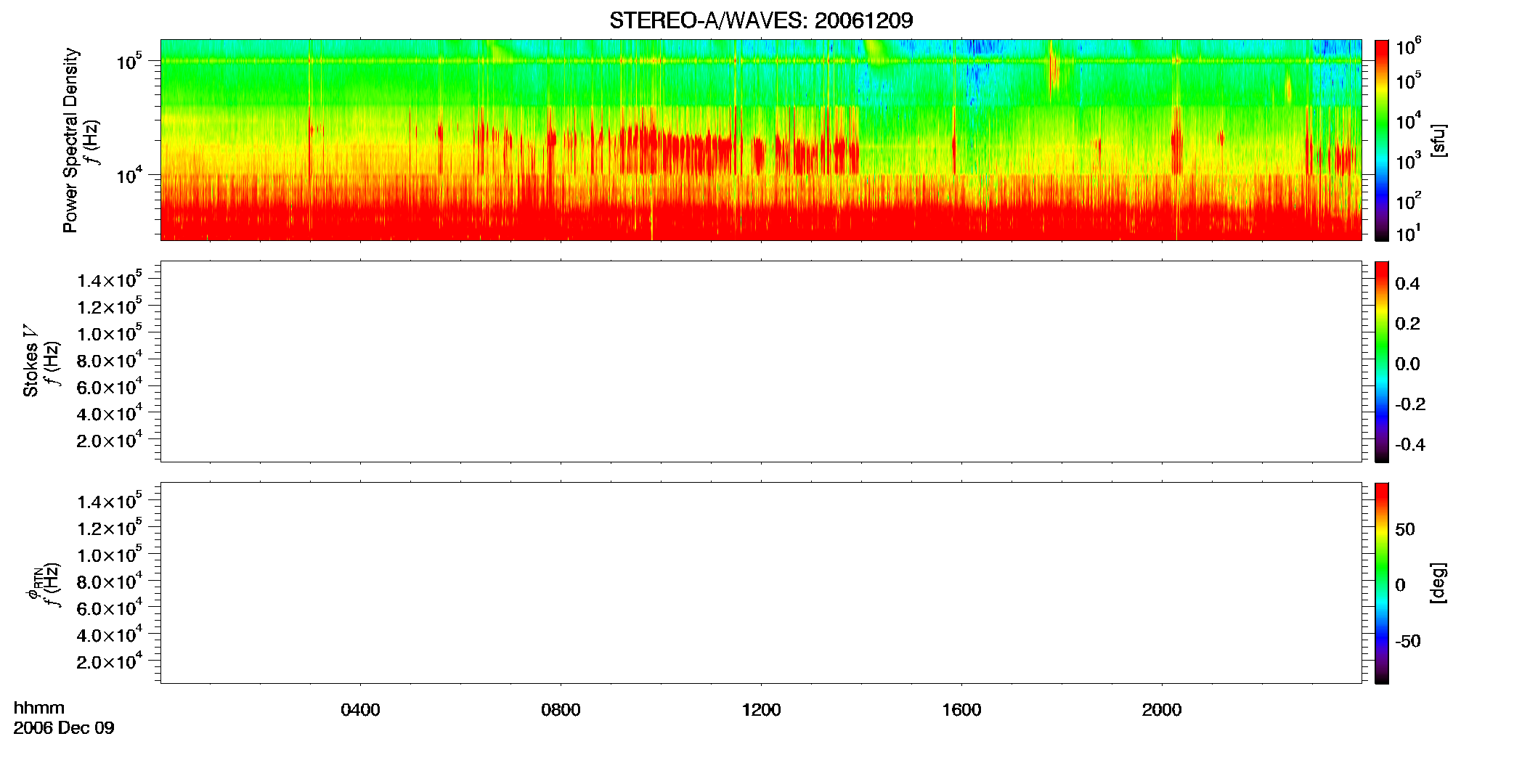Click the empty Stokes V plot panel

coord(761,362)
